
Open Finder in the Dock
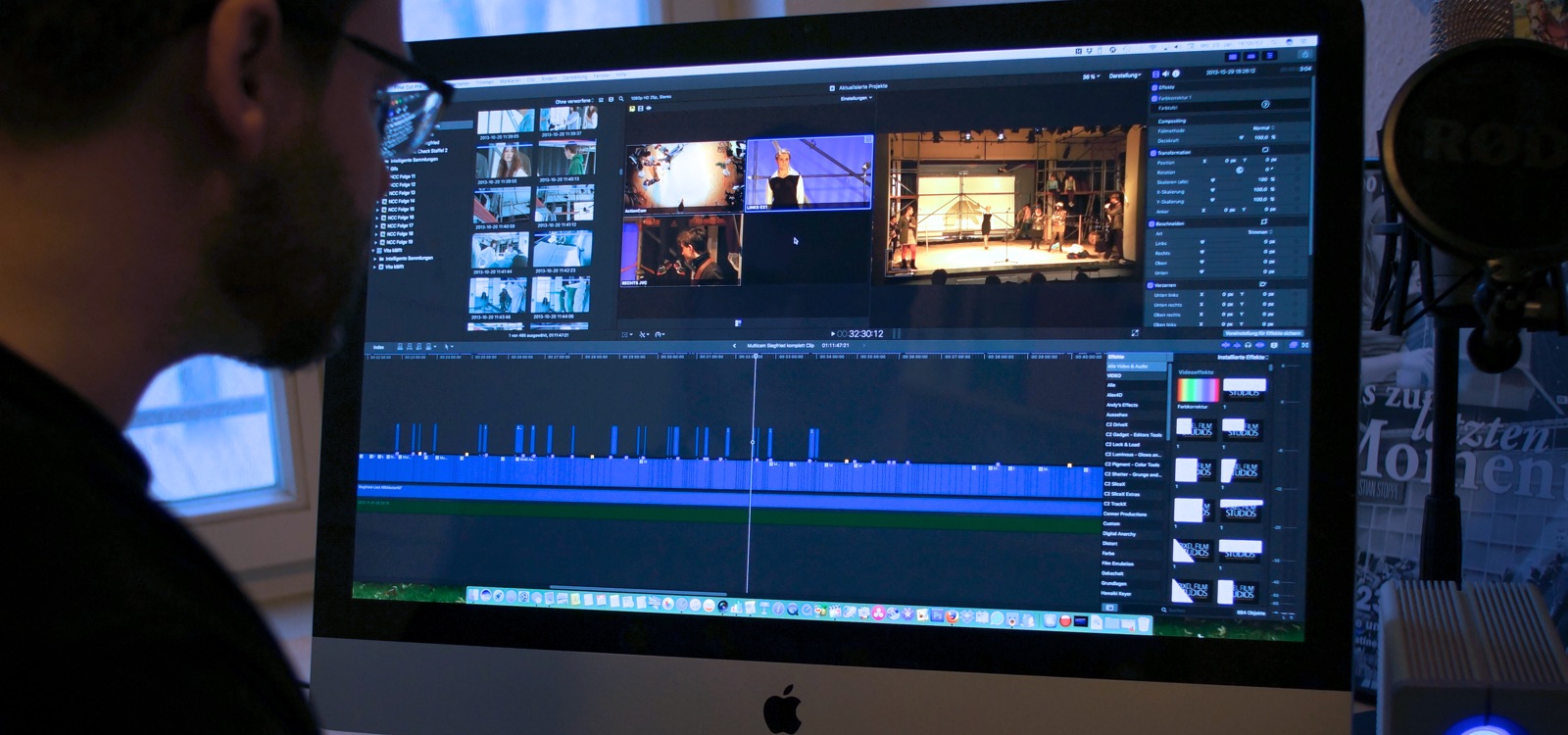pyautogui.click(x=473, y=595)
